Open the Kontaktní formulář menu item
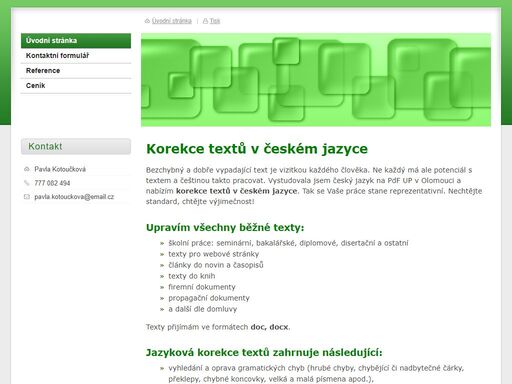 tap(76, 56)
